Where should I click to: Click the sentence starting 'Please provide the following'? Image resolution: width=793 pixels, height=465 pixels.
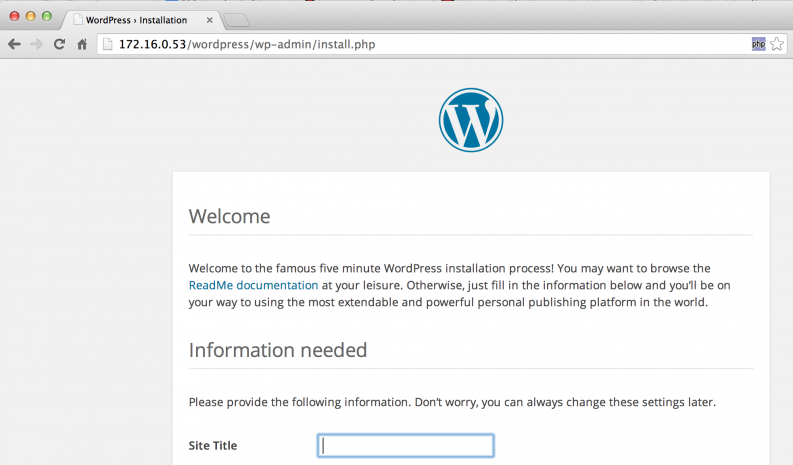[x=452, y=402]
